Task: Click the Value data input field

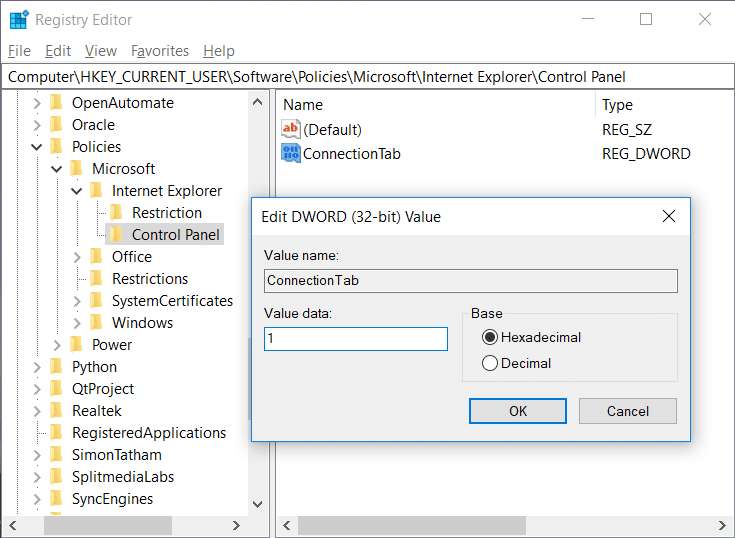Action: click(355, 339)
